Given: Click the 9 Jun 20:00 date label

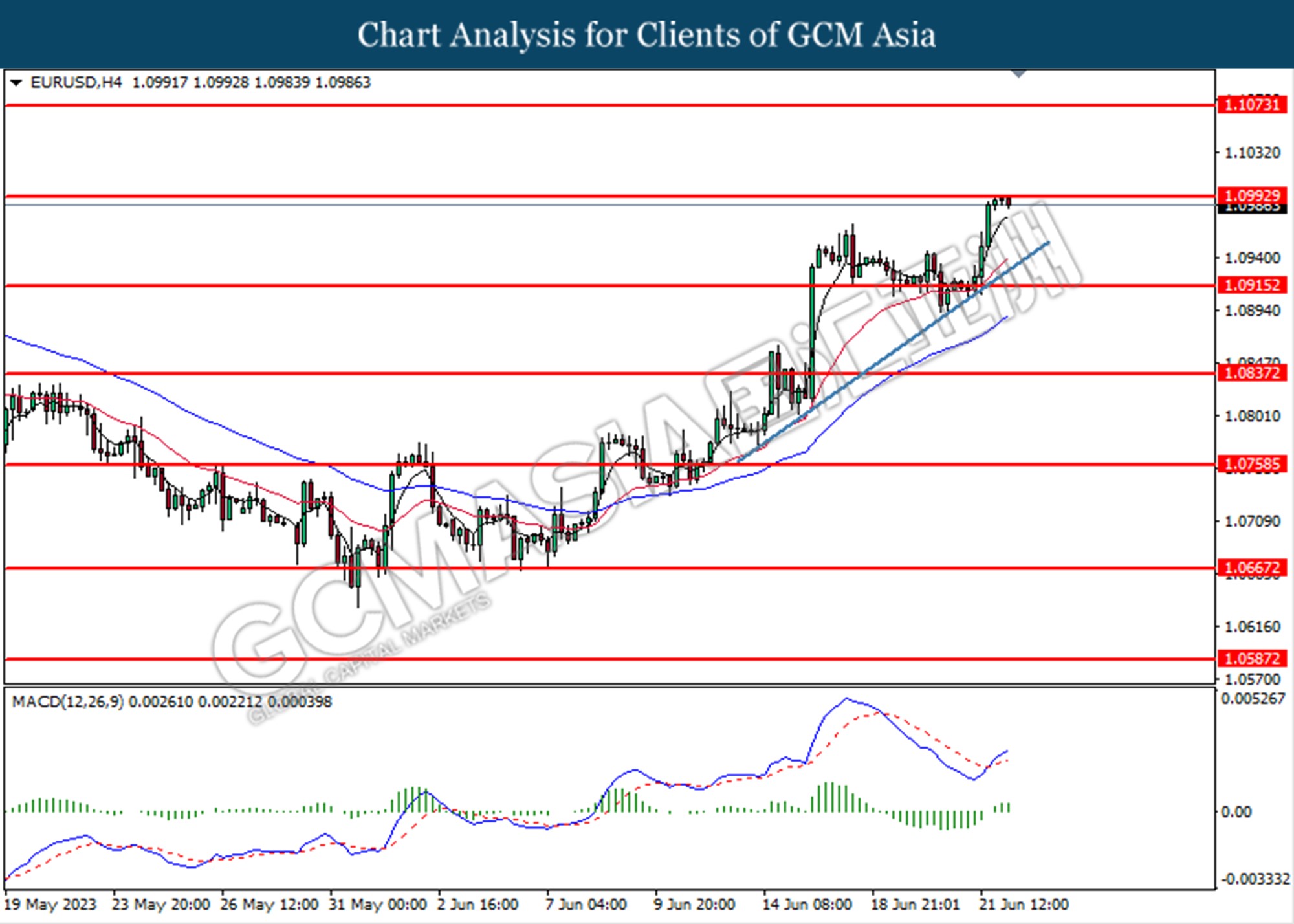Looking at the screenshot, I should (694, 904).
